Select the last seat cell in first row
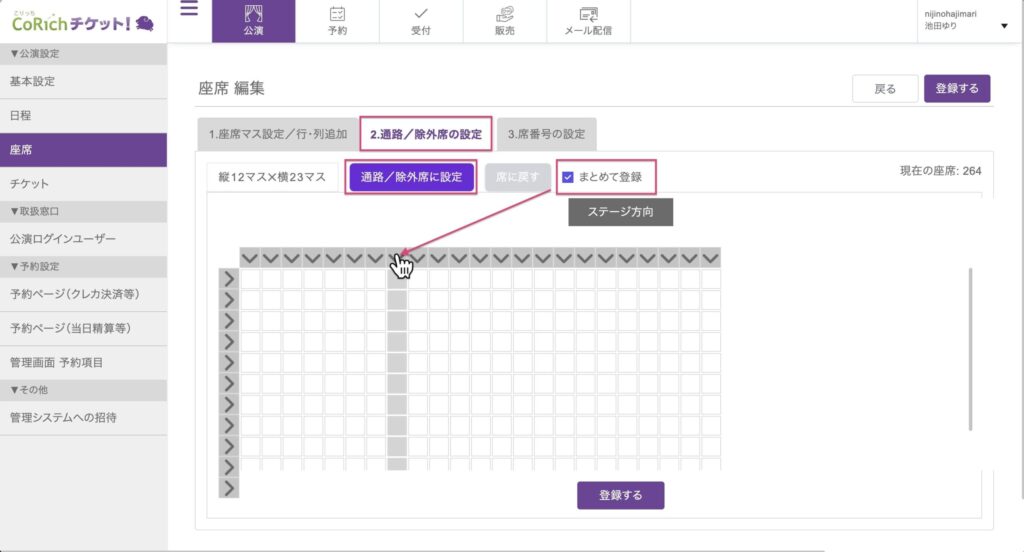Viewport: 1024px width, 552px height. pos(710,279)
